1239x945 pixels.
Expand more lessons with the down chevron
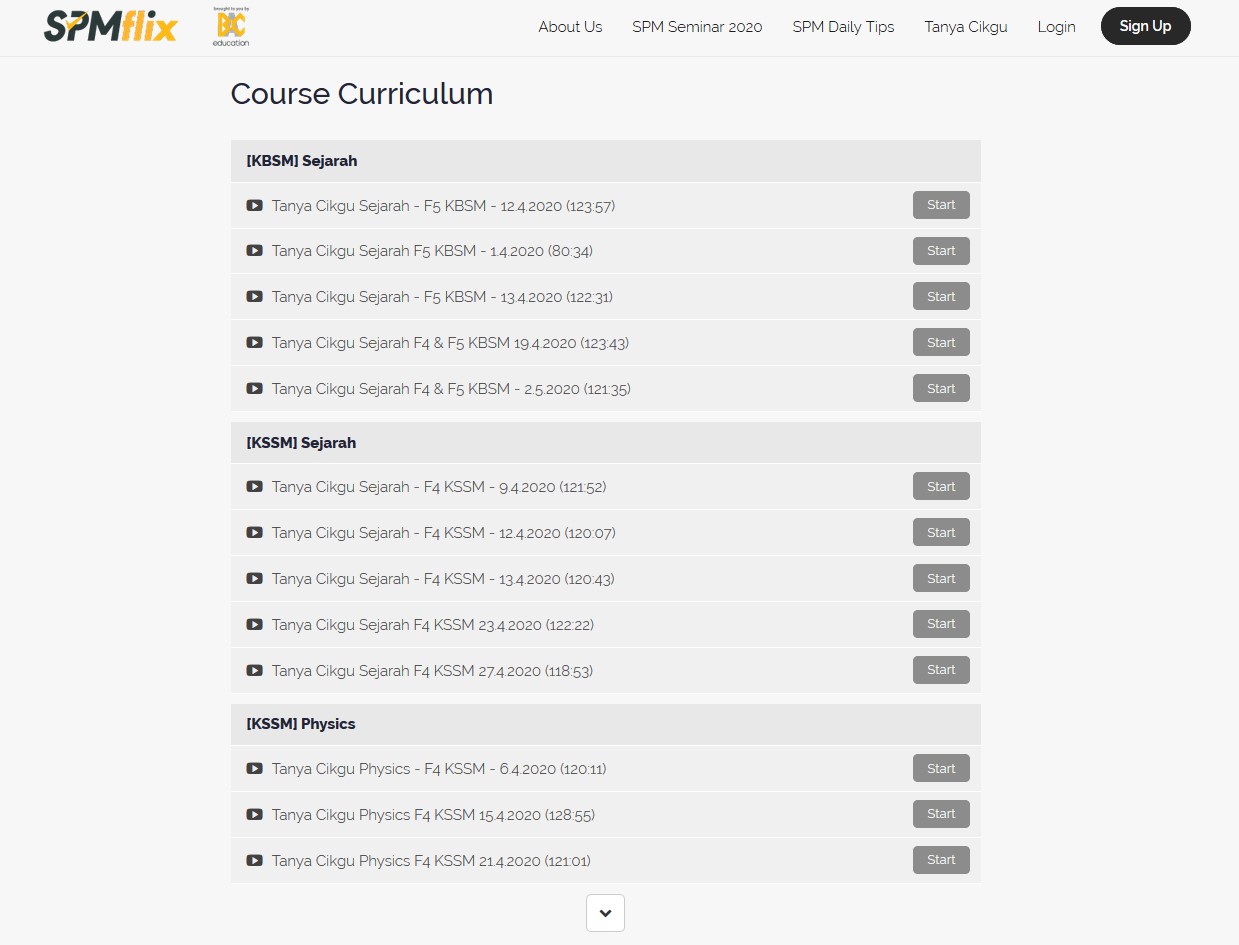(605, 913)
